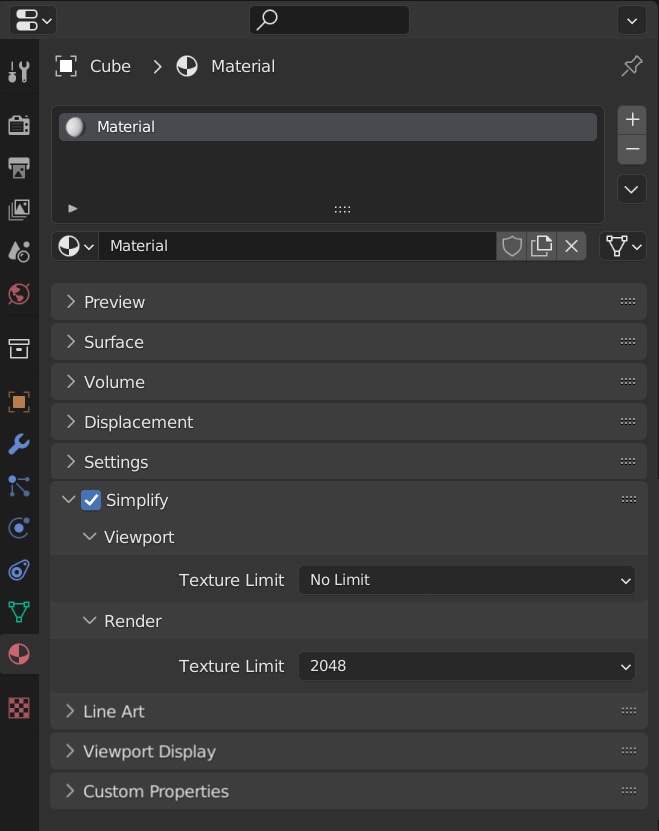This screenshot has width=659, height=831.
Task: Click the breadcrumb arrow after Cube
Action: pyautogui.click(x=157, y=67)
